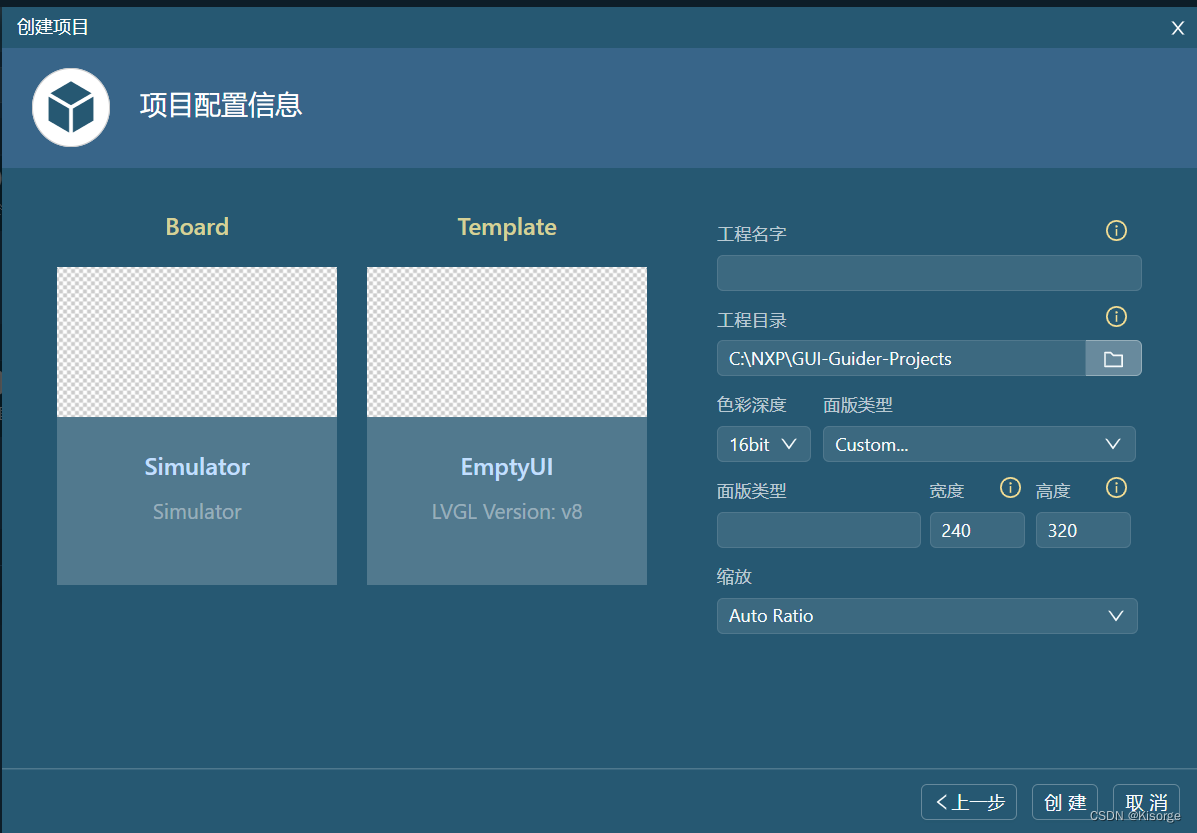This screenshot has width=1197, height=833.
Task: Open the folder browse icon for project directory
Action: (x=1113, y=359)
